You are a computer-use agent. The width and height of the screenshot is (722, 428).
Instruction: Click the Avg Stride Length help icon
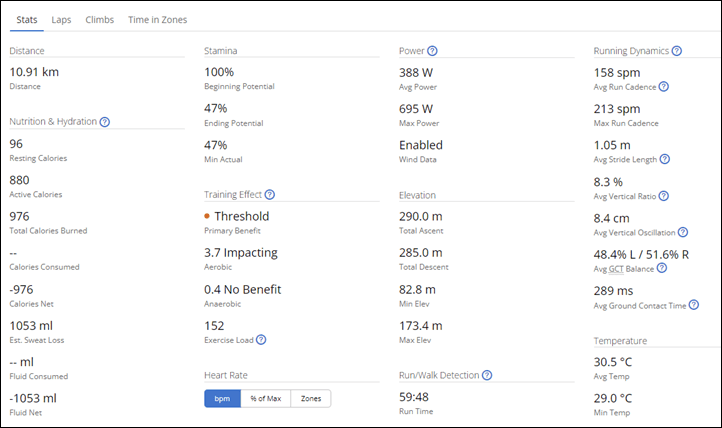pos(664,159)
